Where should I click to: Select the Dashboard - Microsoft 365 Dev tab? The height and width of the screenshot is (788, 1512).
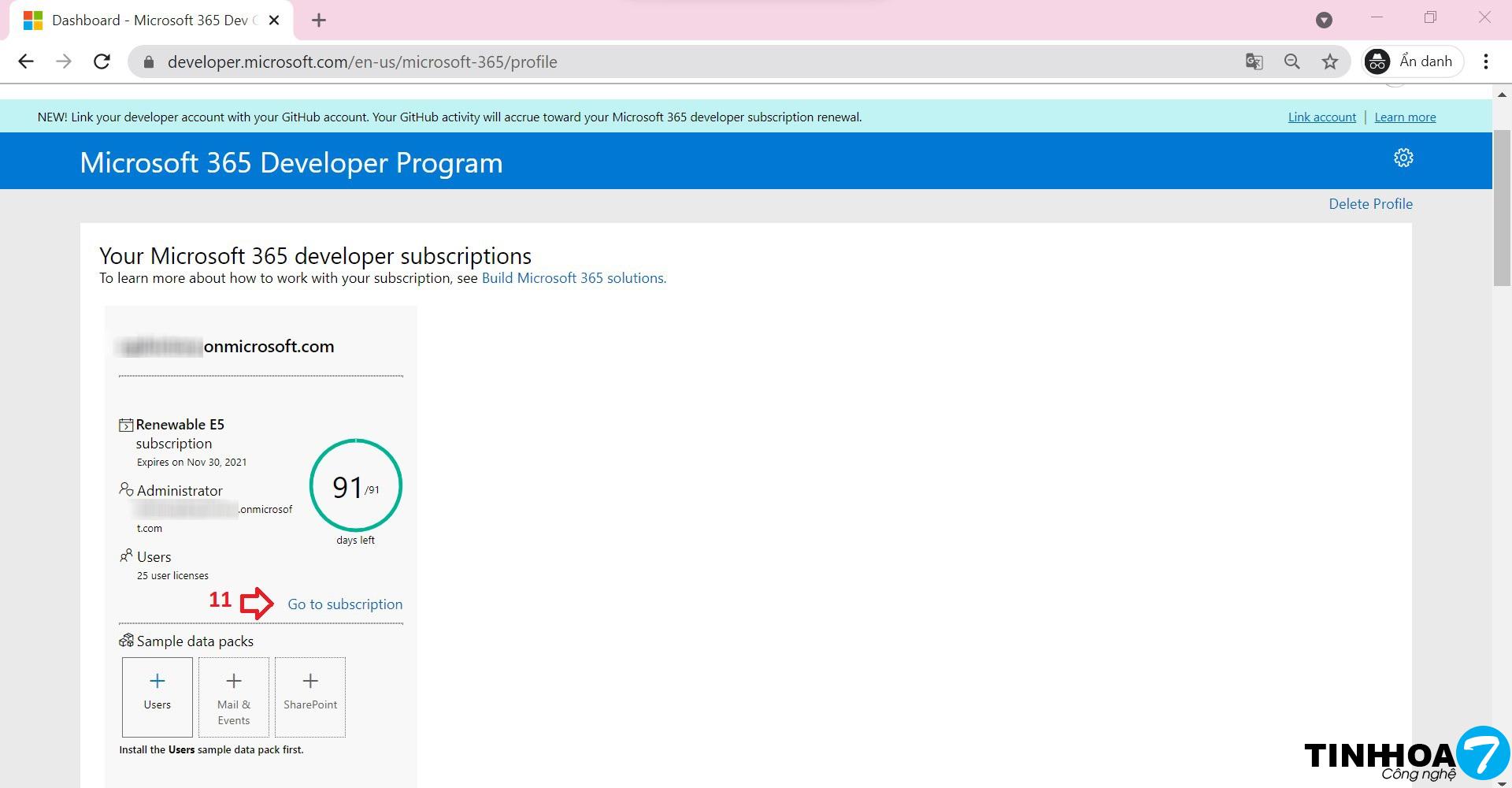[150, 20]
